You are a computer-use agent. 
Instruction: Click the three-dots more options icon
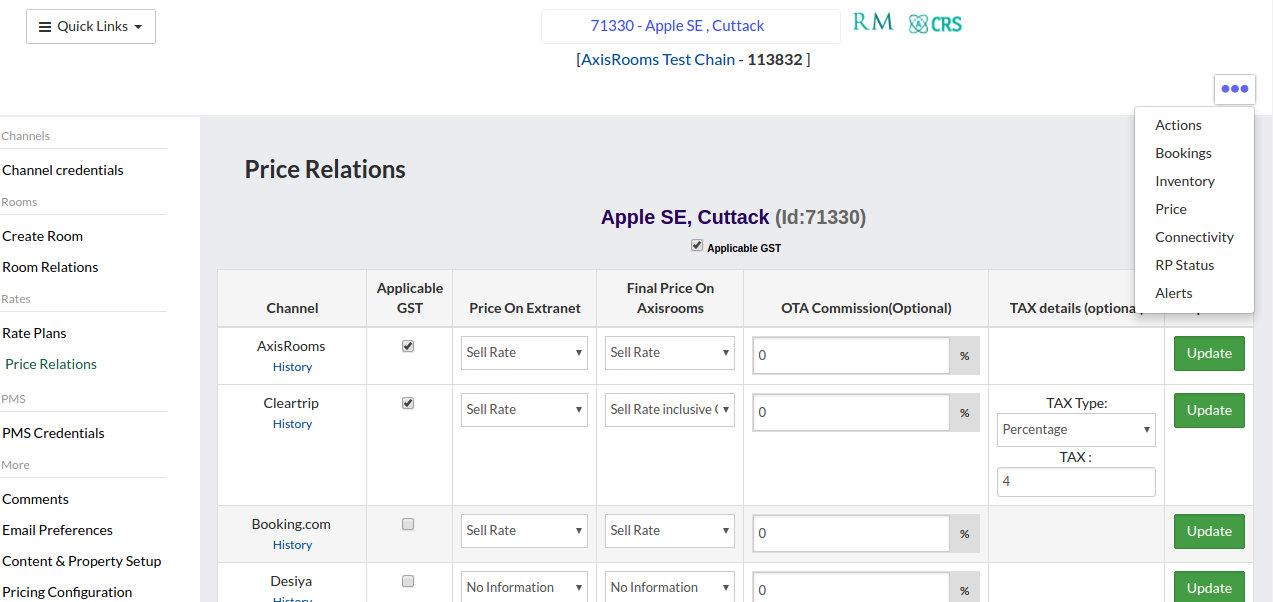[1235, 89]
